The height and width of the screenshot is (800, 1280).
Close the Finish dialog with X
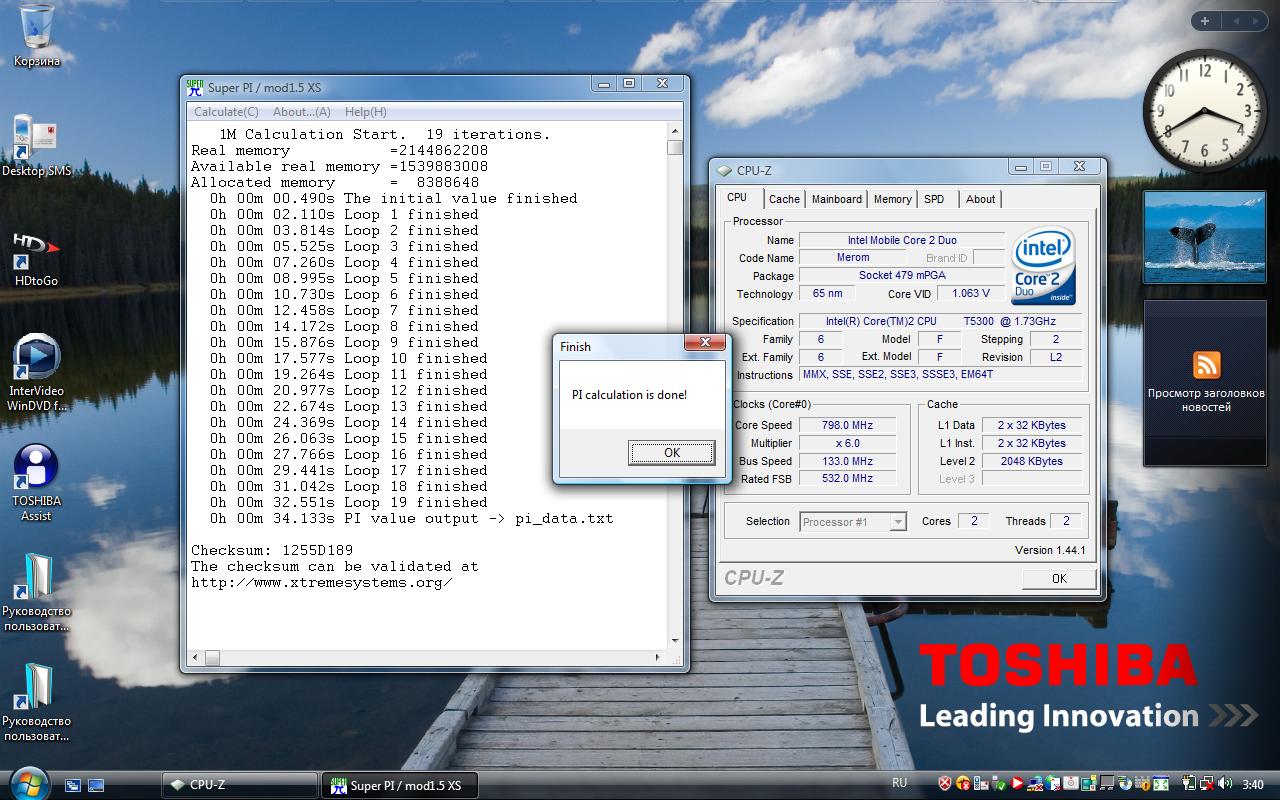(706, 343)
